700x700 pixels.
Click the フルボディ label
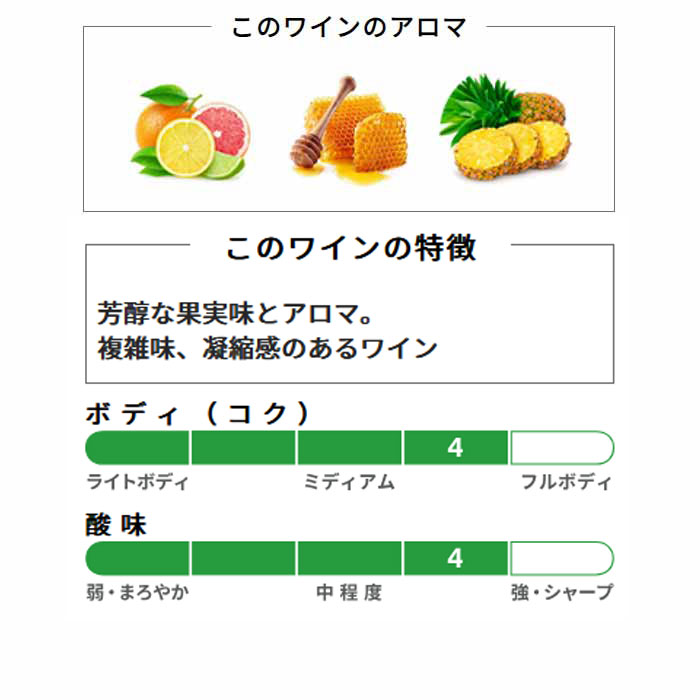tap(566, 482)
